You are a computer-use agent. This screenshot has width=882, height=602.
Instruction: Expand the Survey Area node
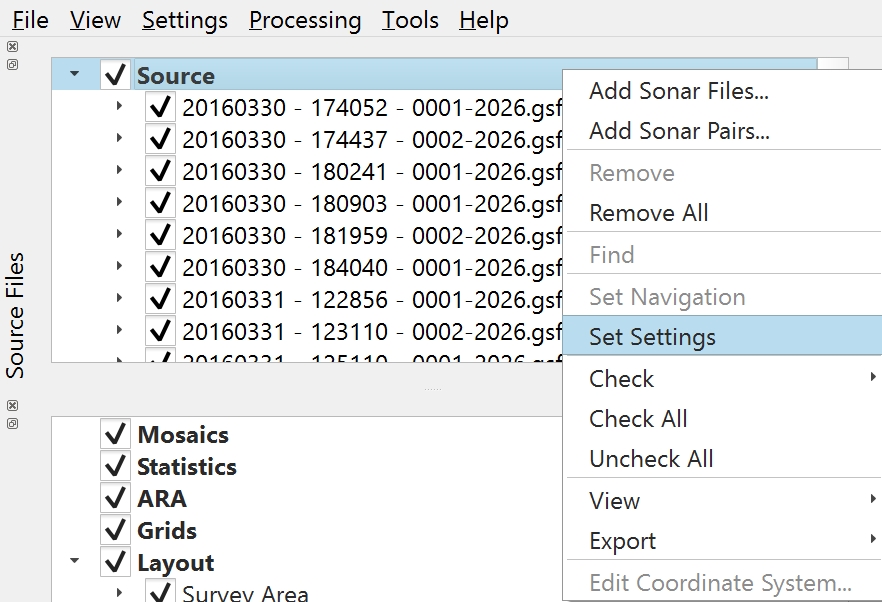click(119, 593)
